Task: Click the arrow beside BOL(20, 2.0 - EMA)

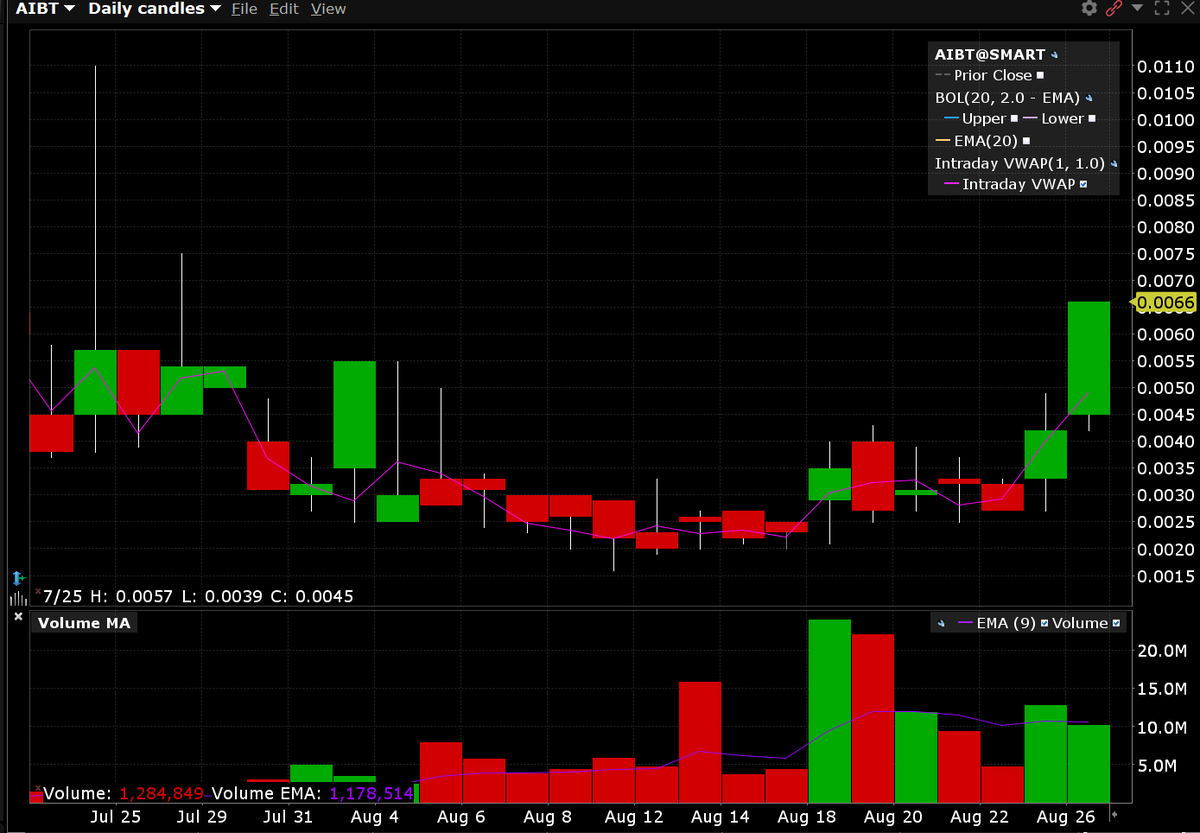Action: (x=1088, y=99)
